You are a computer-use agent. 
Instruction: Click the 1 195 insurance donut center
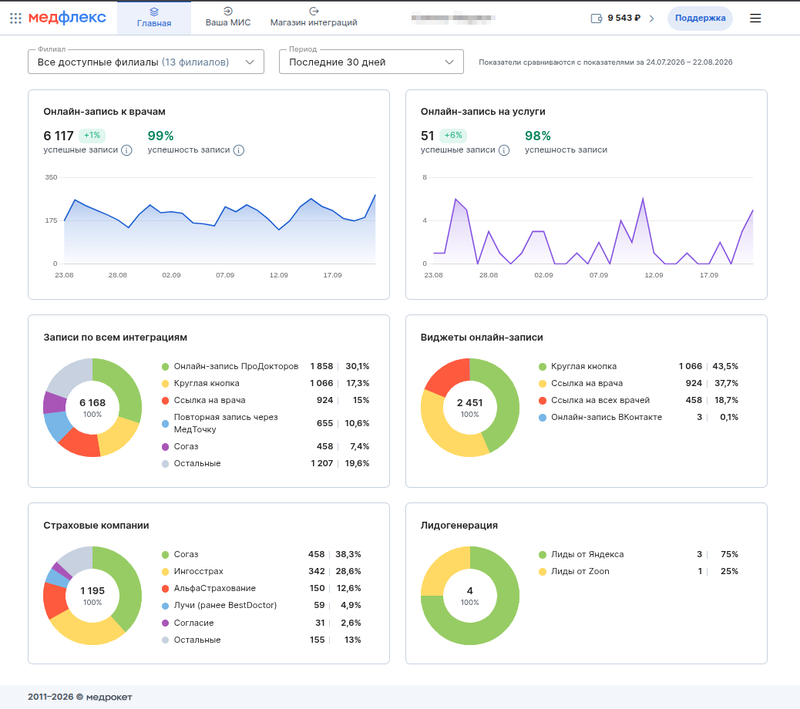92,595
